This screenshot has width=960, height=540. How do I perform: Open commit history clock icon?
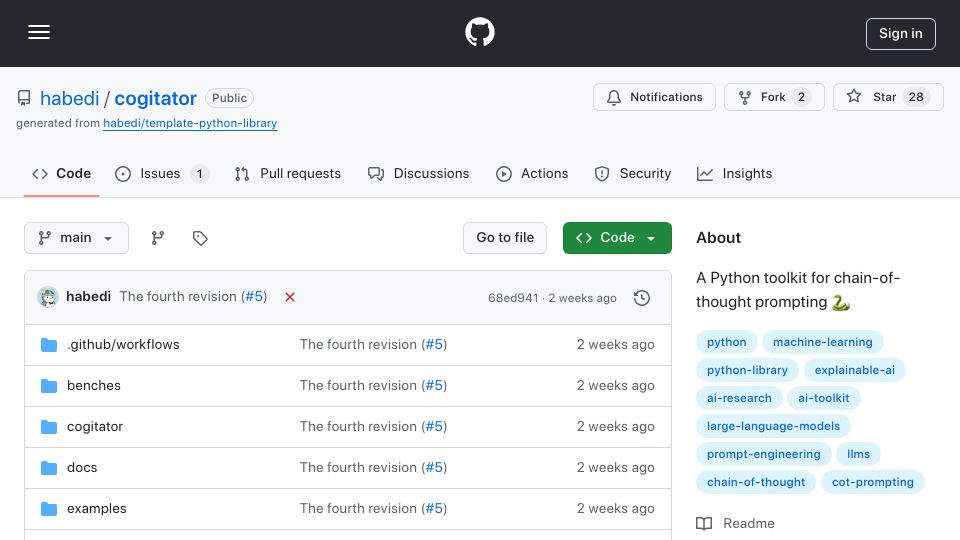[642, 298]
